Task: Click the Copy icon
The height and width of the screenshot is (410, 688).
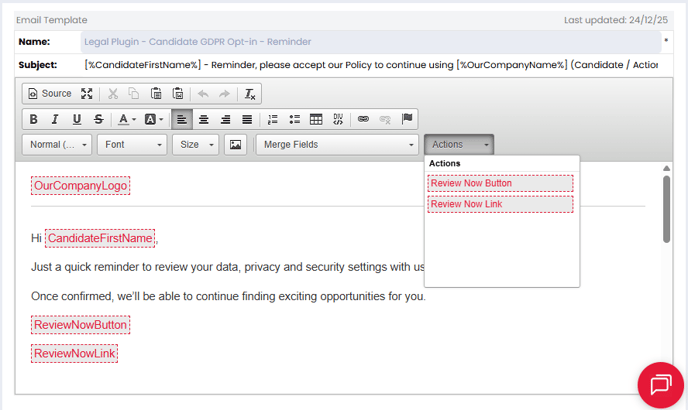Action: tap(134, 94)
